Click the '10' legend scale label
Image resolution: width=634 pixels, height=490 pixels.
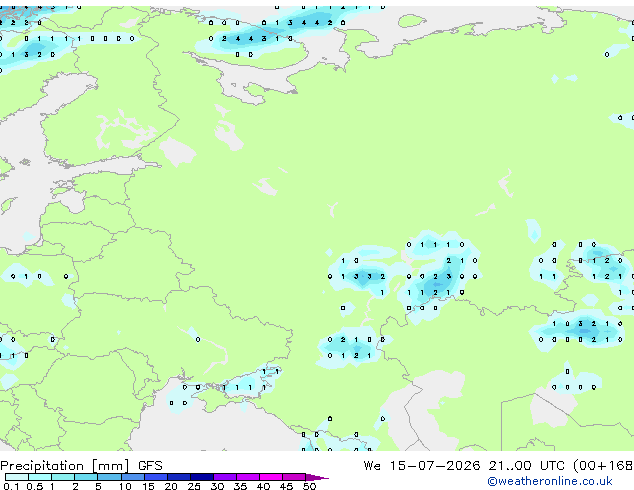pos(125,486)
